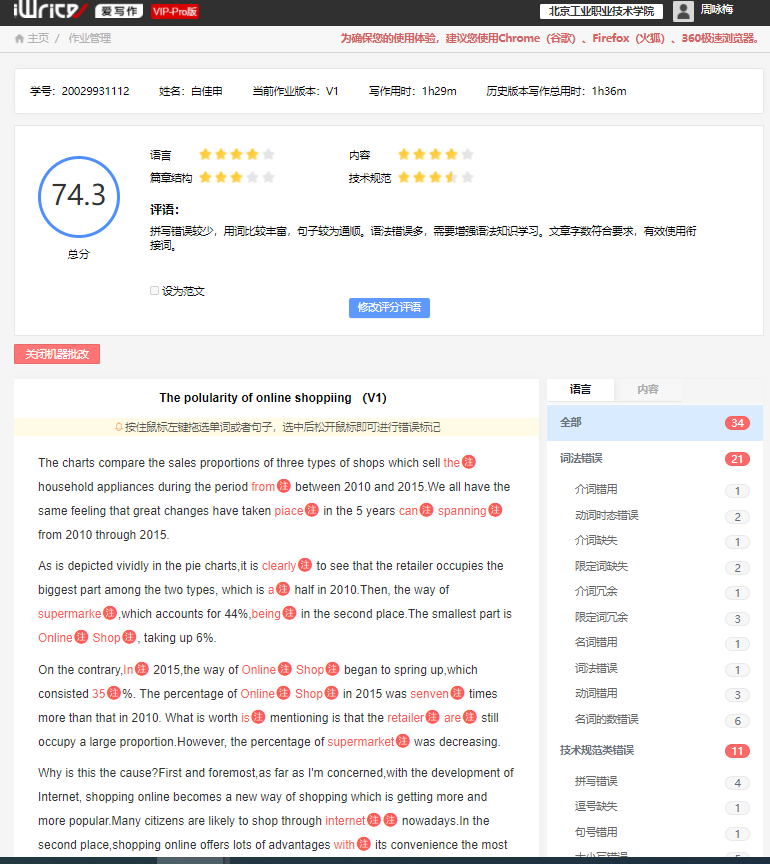Click the annotation marker after "being"

[289, 613]
